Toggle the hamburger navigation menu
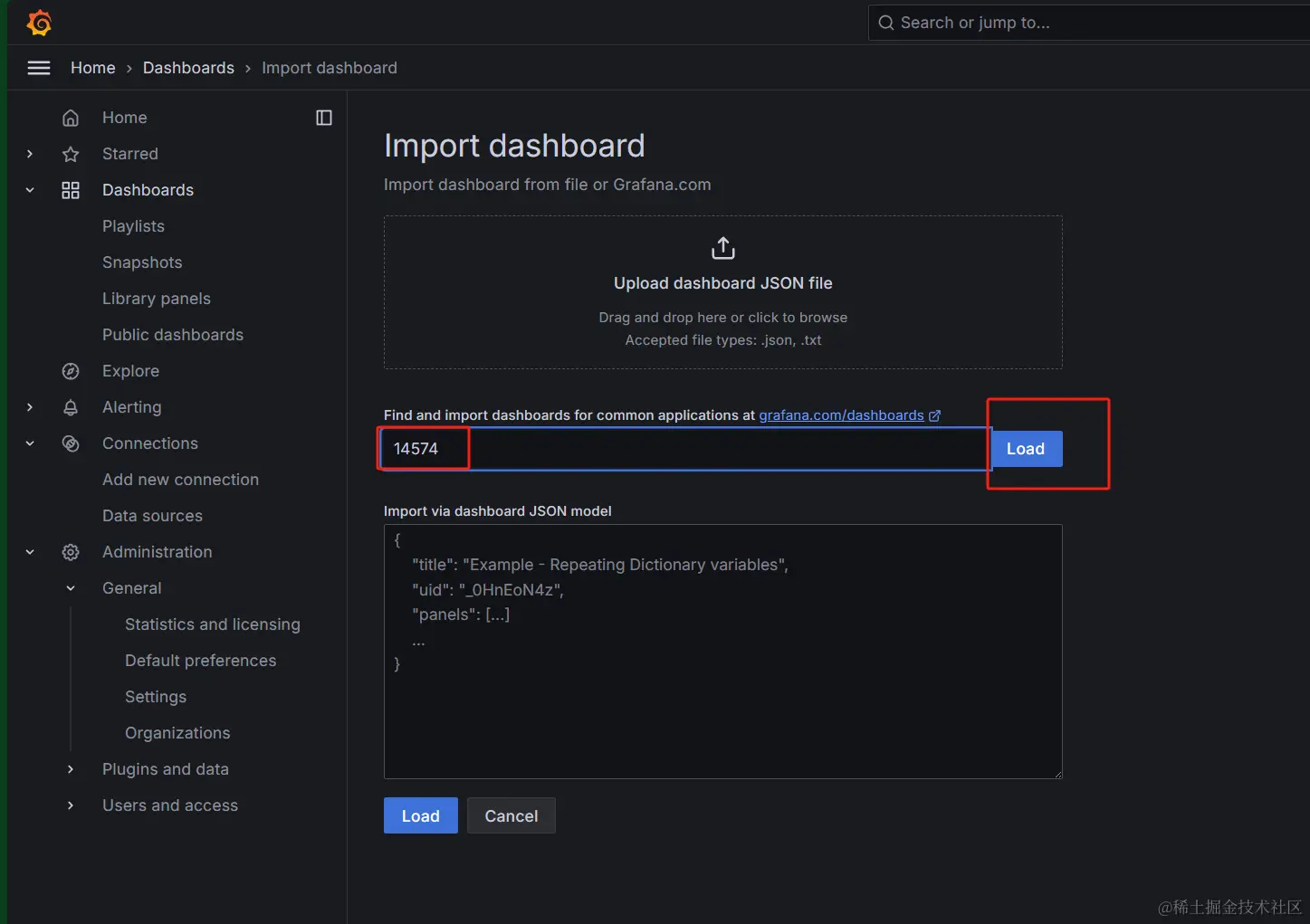 [x=39, y=68]
